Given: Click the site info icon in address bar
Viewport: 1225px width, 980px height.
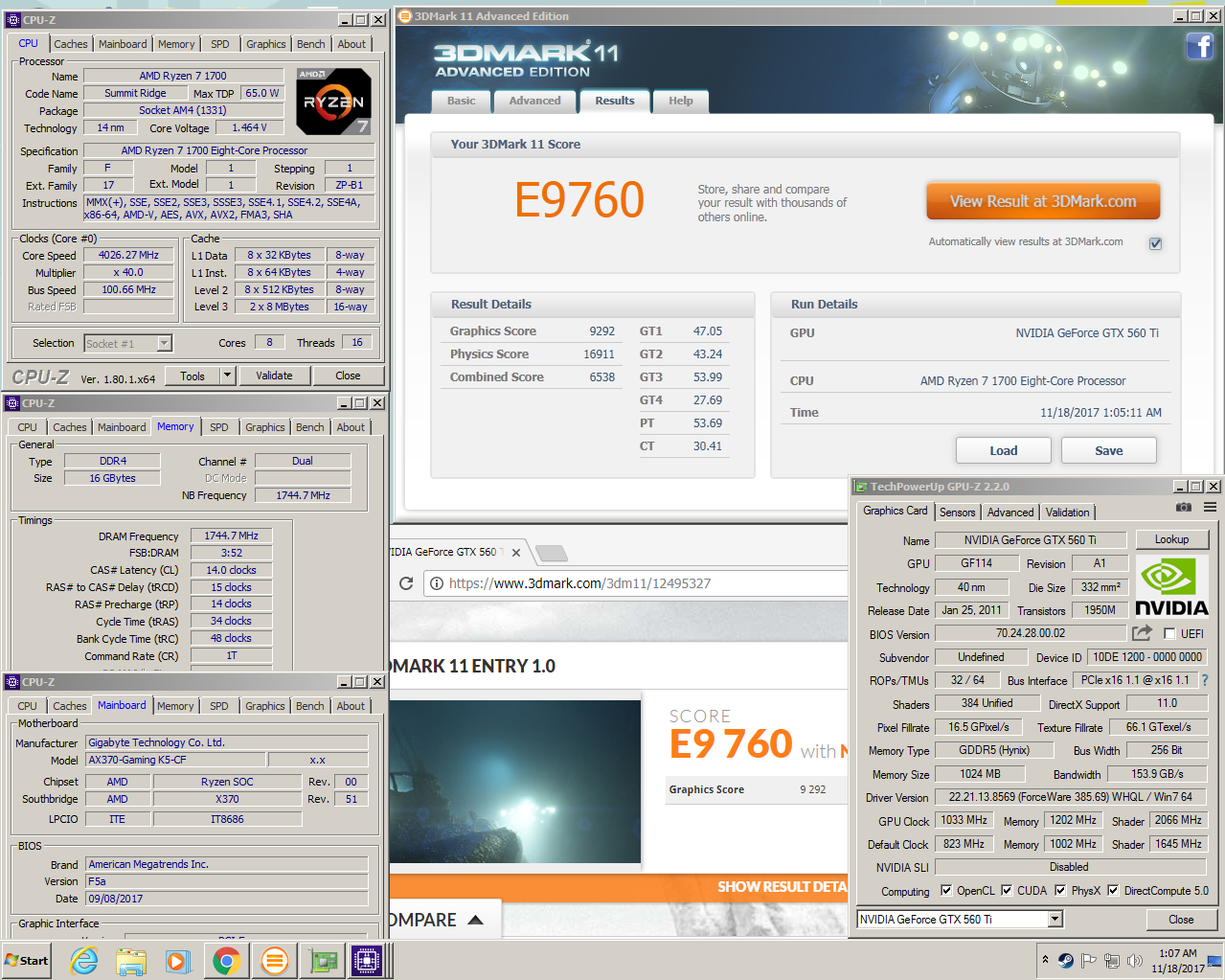Looking at the screenshot, I should [436, 583].
